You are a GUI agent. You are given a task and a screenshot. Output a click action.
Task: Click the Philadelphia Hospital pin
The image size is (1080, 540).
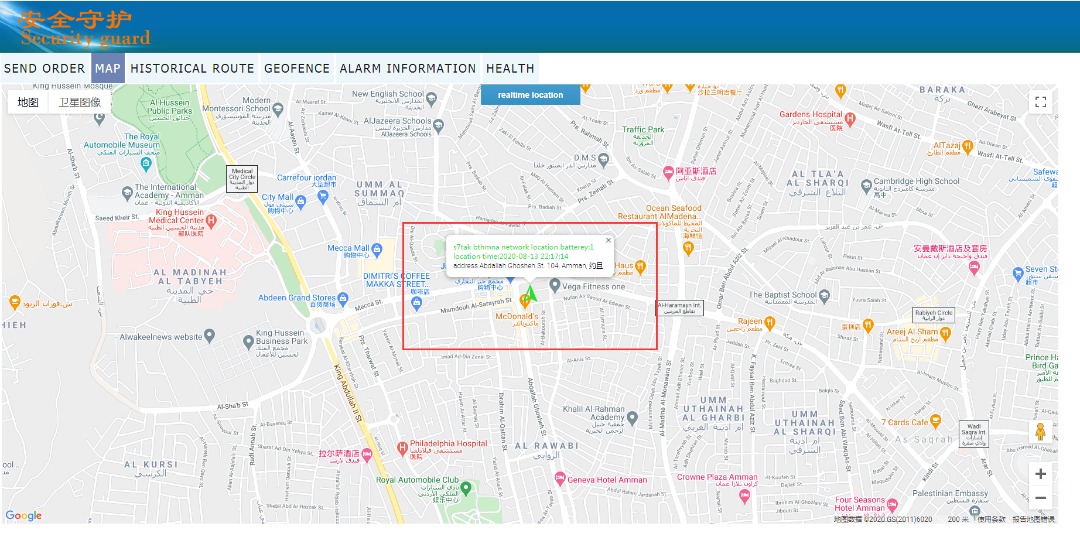pyautogui.click(x=402, y=448)
